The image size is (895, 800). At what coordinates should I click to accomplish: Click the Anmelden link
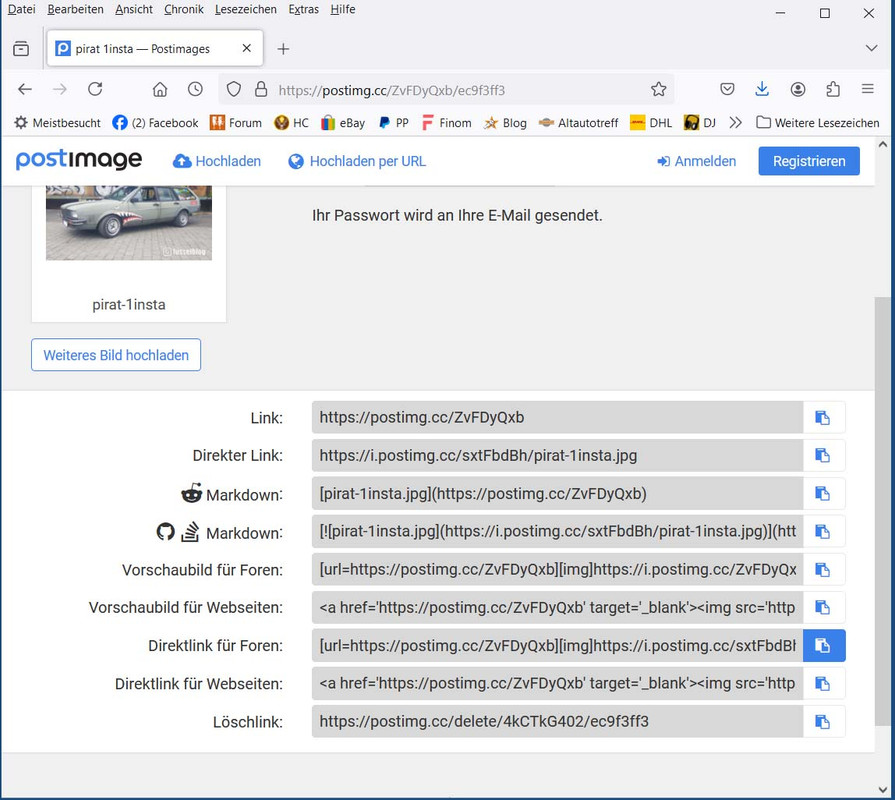[697, 161]
